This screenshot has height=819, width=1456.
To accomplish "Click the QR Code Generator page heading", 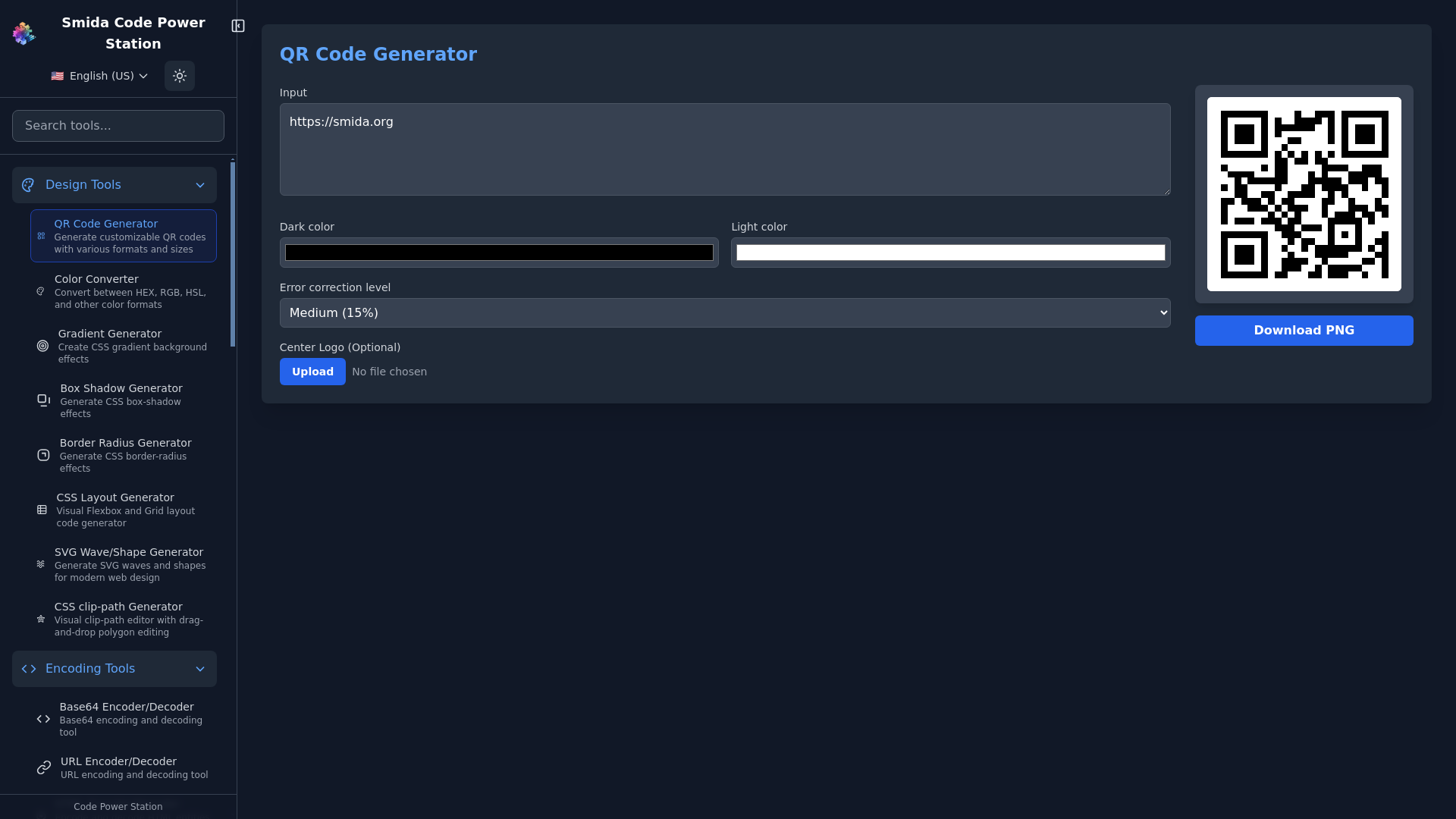I will [x=378, y=55].
